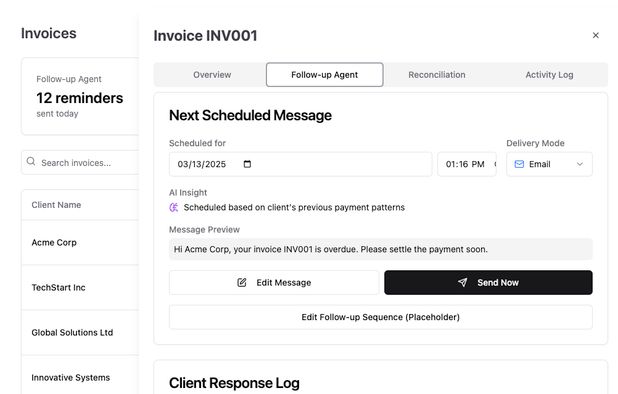Expand the Delivery Mode chevron
The width and height of the screenshot is (618, 394).
click(579, 164)
